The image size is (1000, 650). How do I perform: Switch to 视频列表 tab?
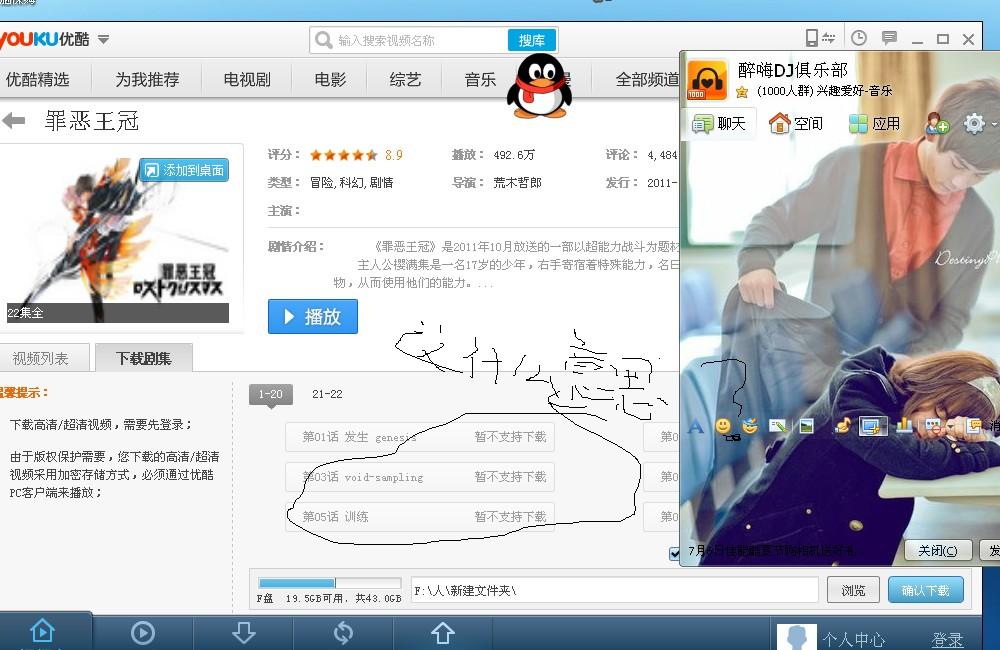tap(41, 358)
